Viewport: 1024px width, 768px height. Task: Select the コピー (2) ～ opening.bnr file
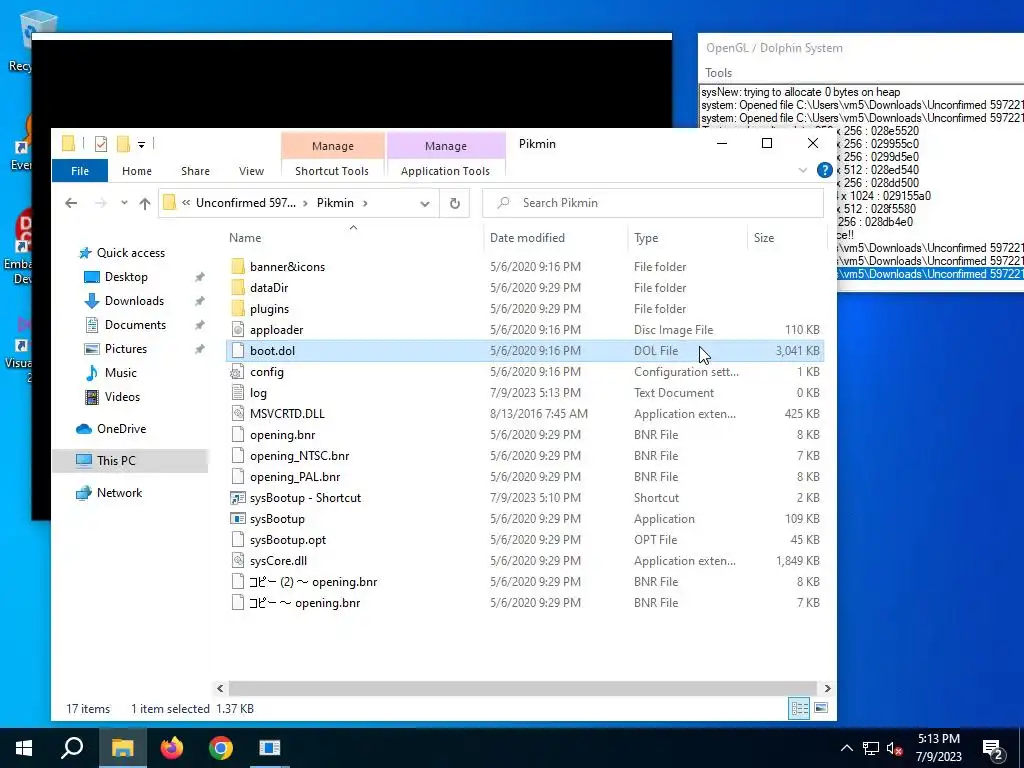point(313,582)
